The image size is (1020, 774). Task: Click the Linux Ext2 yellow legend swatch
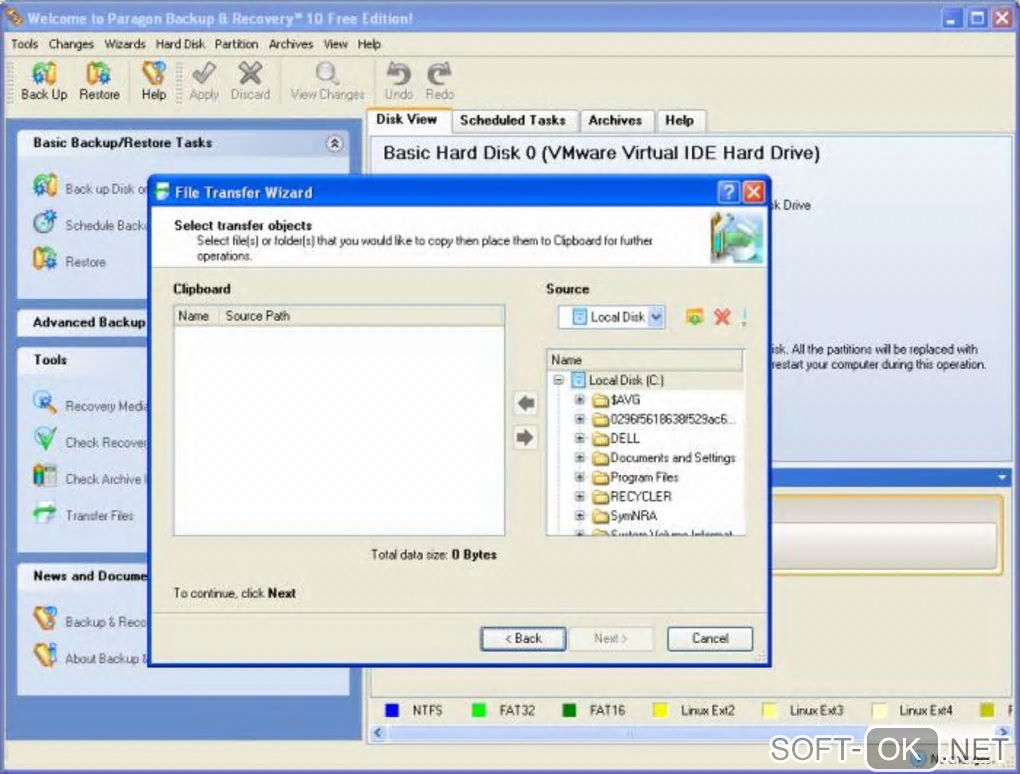point(660,710)
